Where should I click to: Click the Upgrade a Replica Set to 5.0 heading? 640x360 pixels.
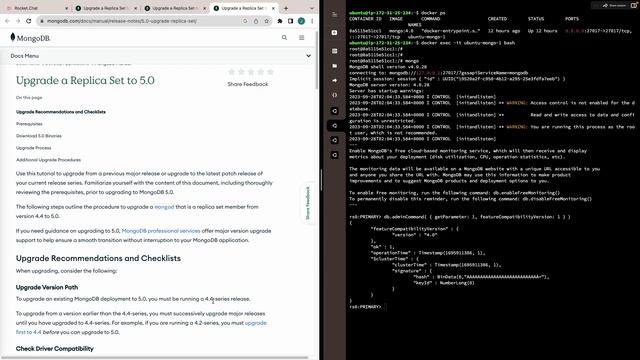[85, 80]
